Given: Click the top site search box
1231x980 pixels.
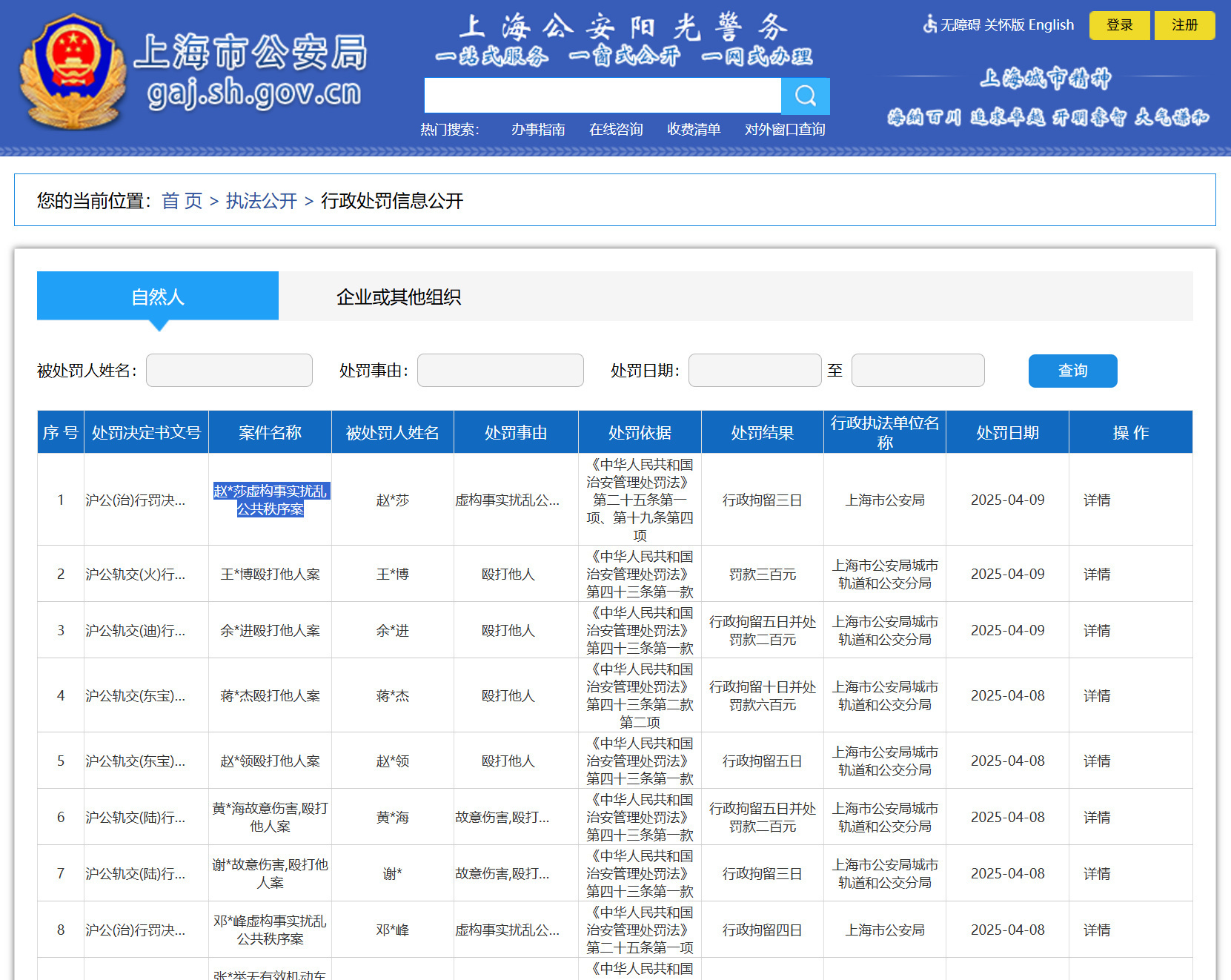Looking at the screenshot, I should (x=603, y=96).
